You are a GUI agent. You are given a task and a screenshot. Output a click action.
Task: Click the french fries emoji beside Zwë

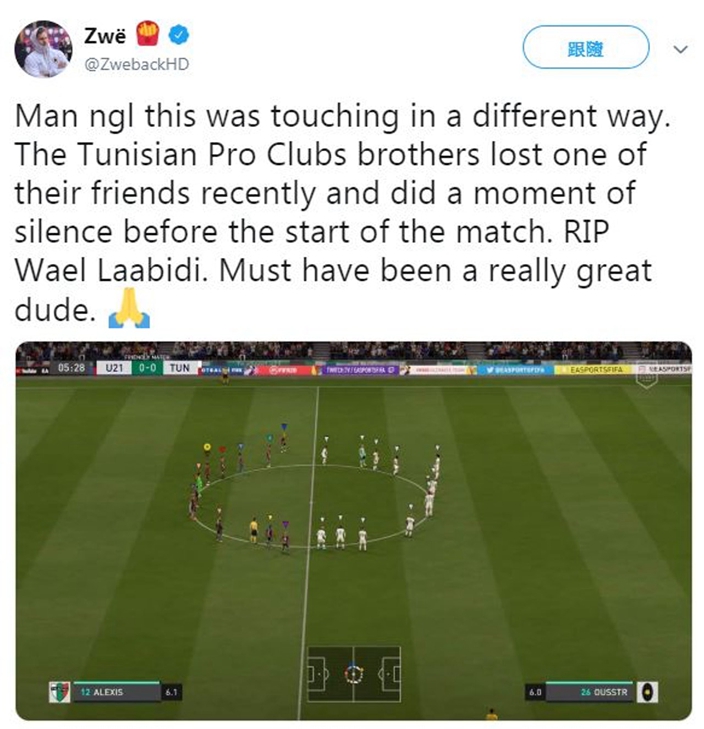point(147,34)
